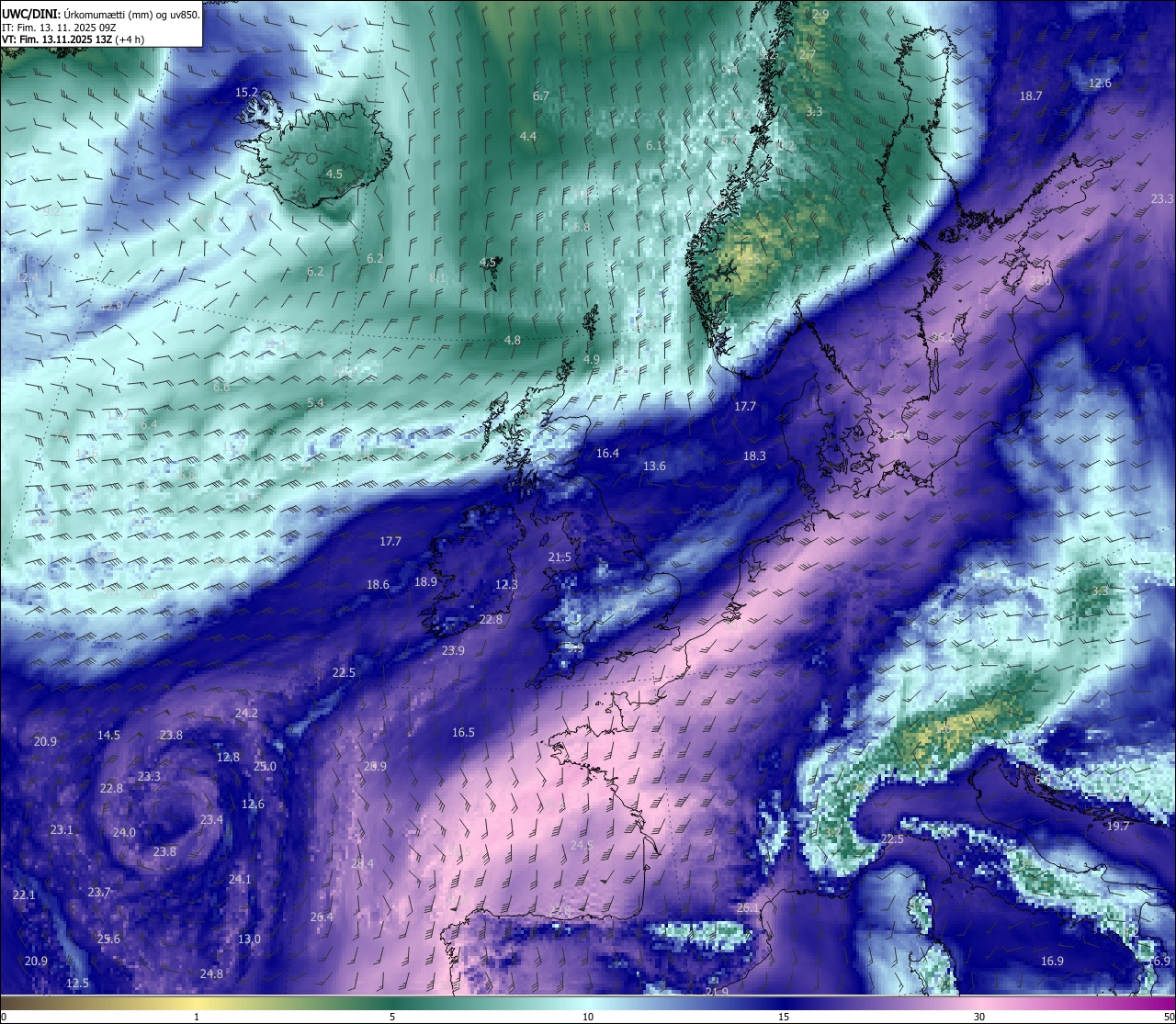This screenshot has height=1024, width=1176.
Task: Click the 23.4 value at the vortex center
Action: pos(211,820)
